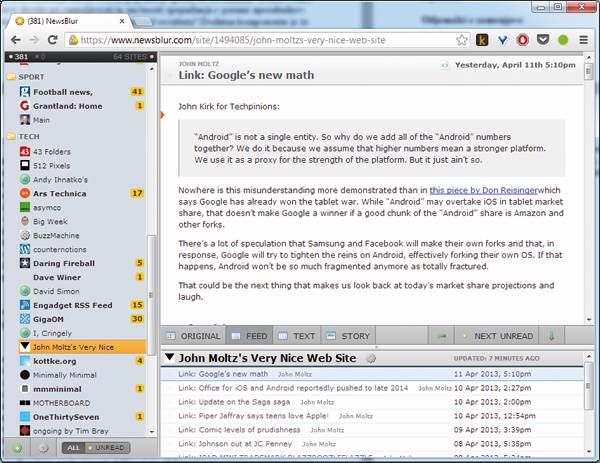Select the NewsBlur browser tab
The height and width of the screenshot is (463, 600).
(x=69, y=21)
